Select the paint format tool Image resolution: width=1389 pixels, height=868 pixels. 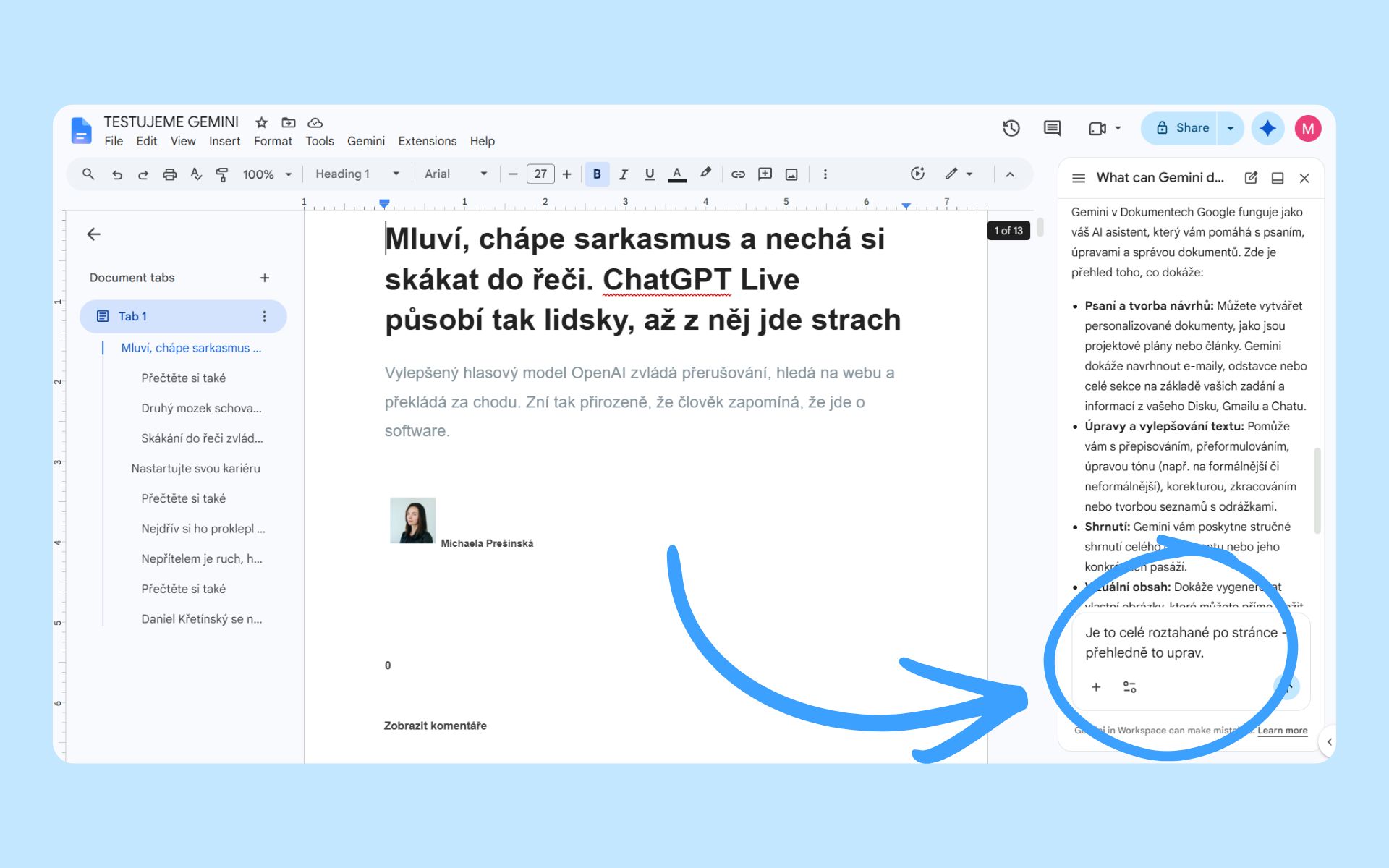[222, 174]
